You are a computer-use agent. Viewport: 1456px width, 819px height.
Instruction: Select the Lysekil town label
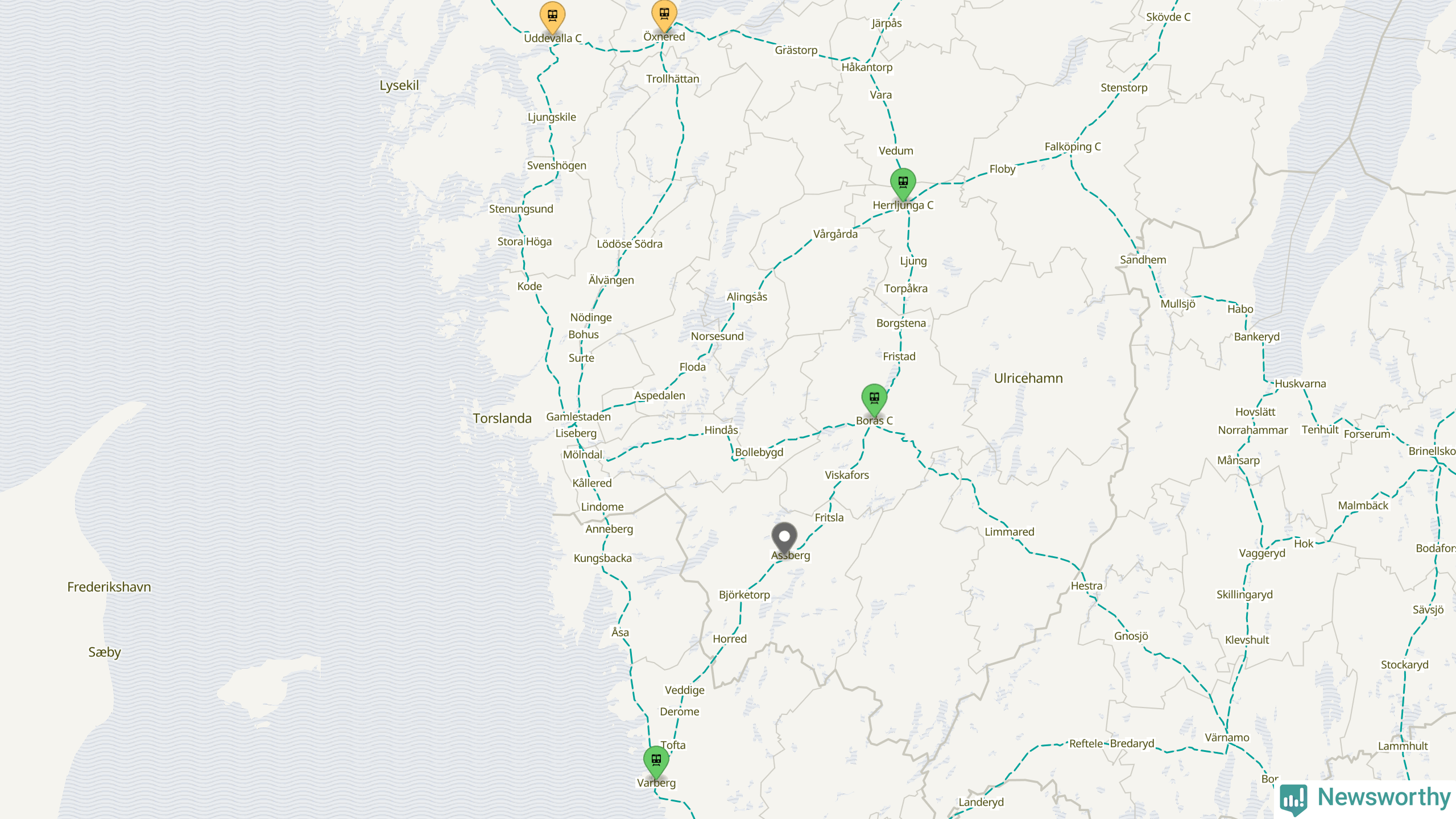coord(399,86)
